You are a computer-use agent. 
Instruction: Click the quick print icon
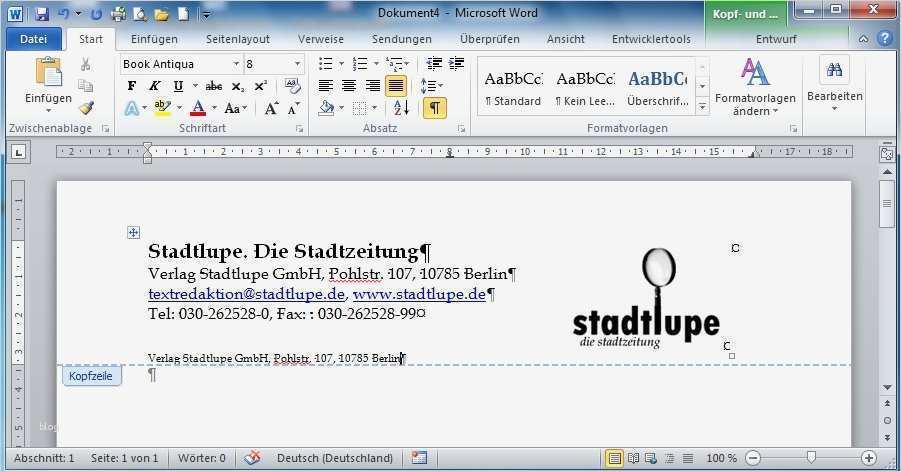(118, 14)
